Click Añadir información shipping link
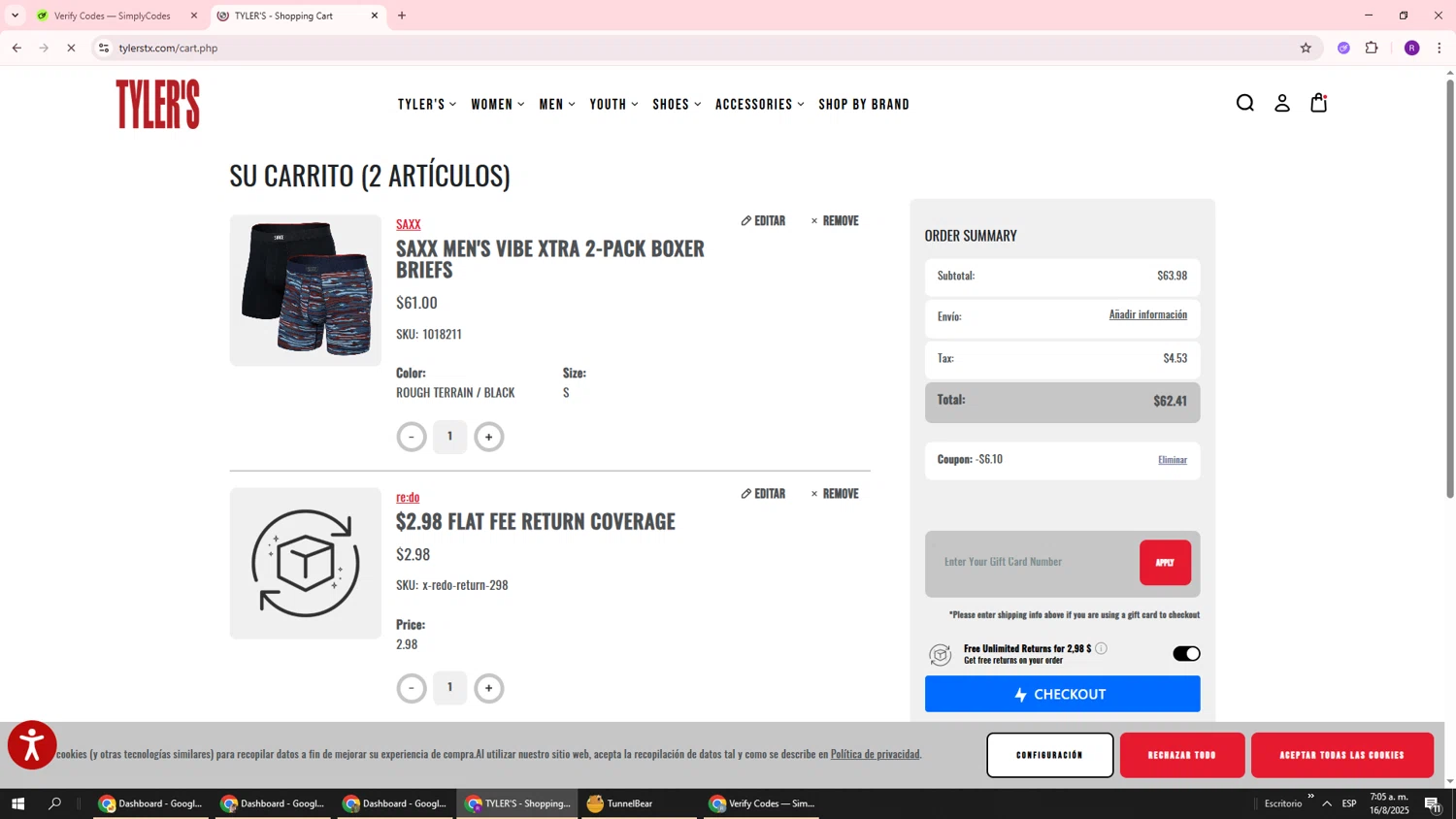Viewport: 1456px width, 819px height. pyautogui.click(x=1147, y=314)
